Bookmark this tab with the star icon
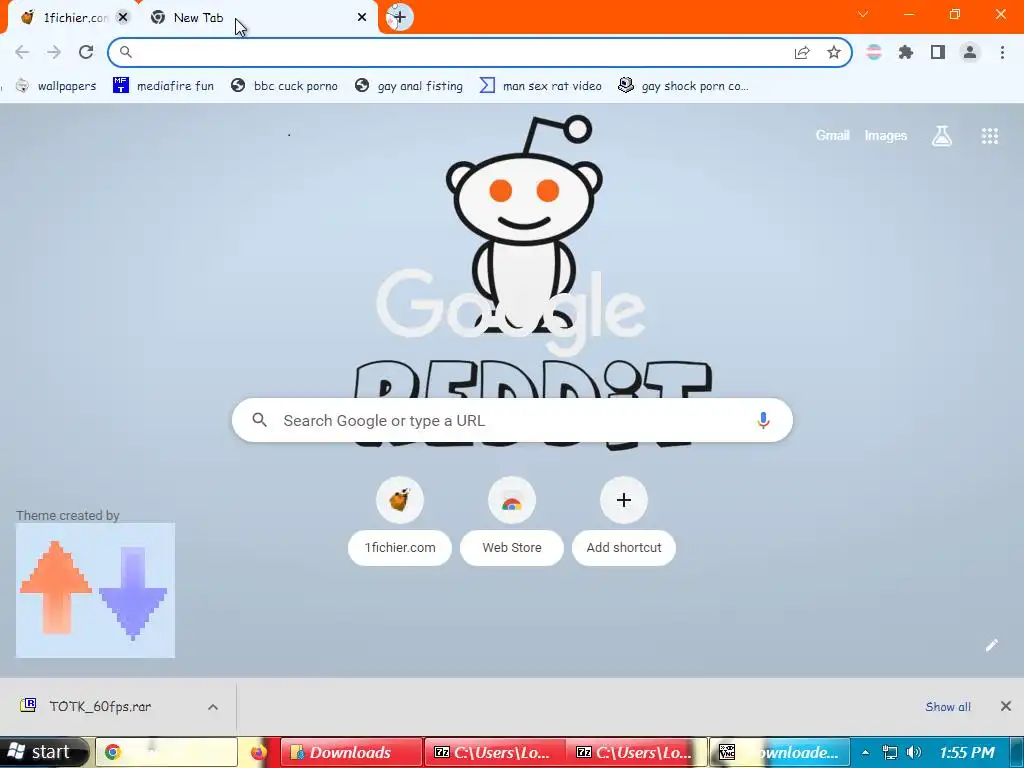The width and height of the screenshot is (1024, 768). 834,52
